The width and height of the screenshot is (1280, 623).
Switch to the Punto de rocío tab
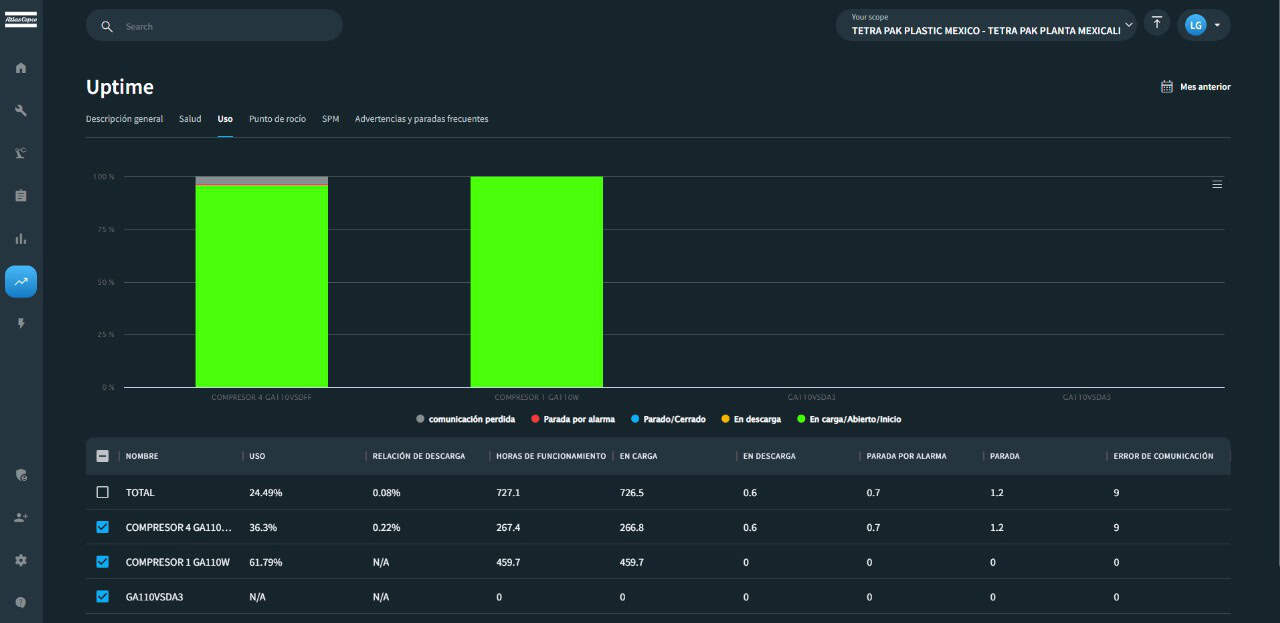point(277,119)
